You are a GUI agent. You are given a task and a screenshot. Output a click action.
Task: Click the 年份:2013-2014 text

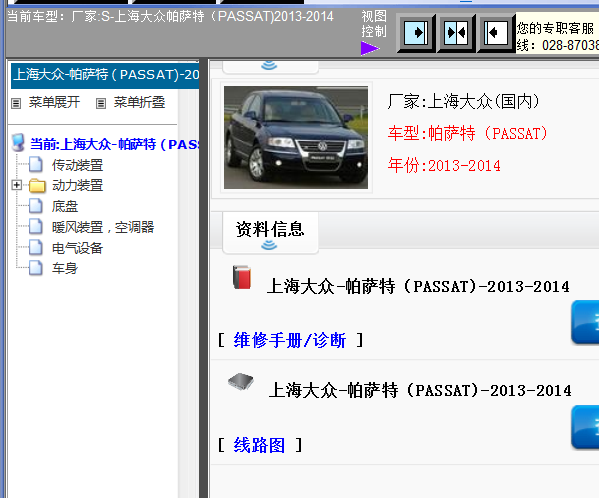[444, 165]
